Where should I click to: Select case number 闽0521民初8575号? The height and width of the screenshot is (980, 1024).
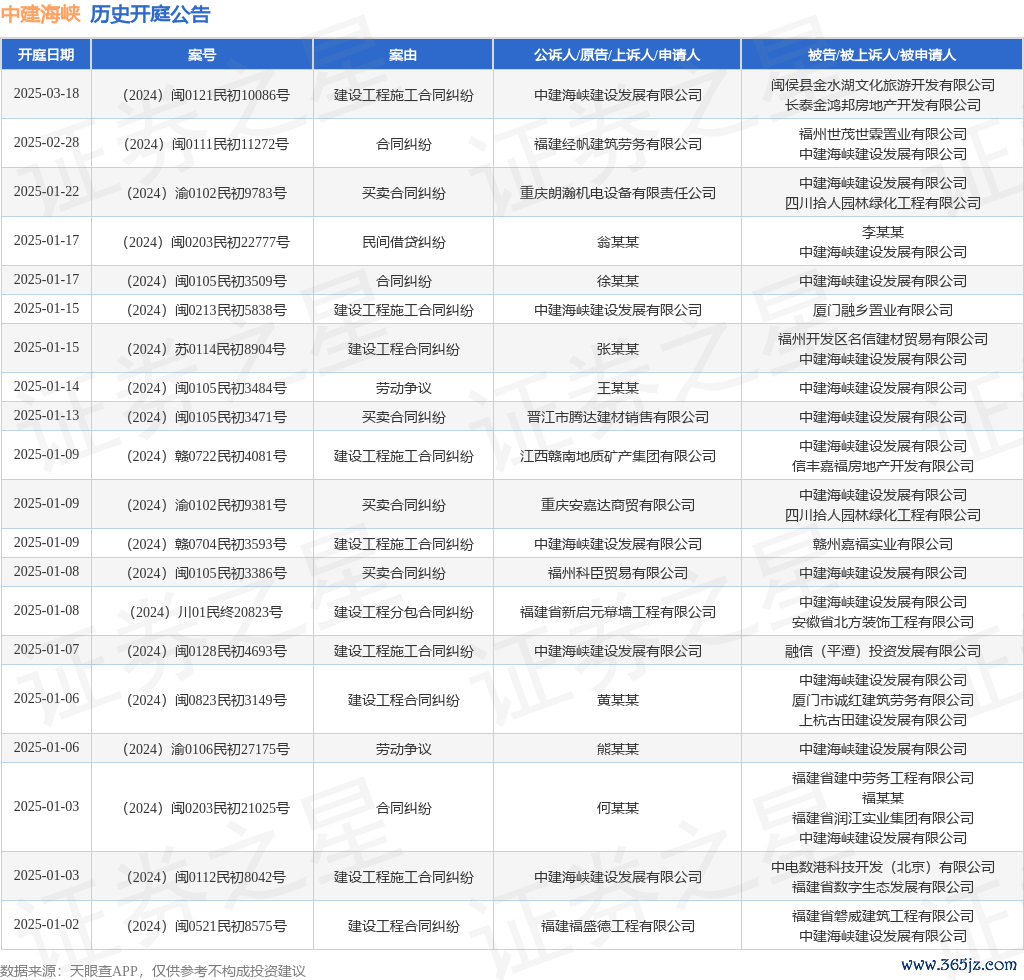[206, 926]
